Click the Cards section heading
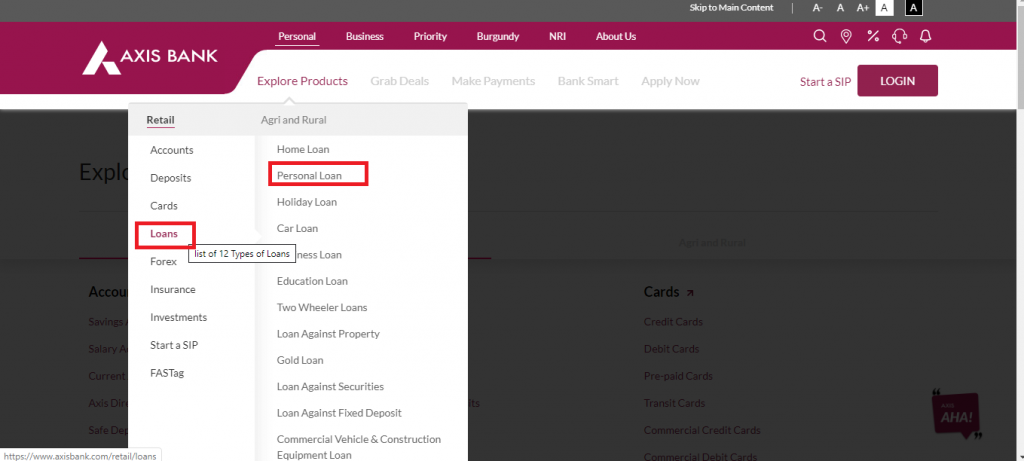The height and width of the screenshot is (461, 1024). [662, 292]
